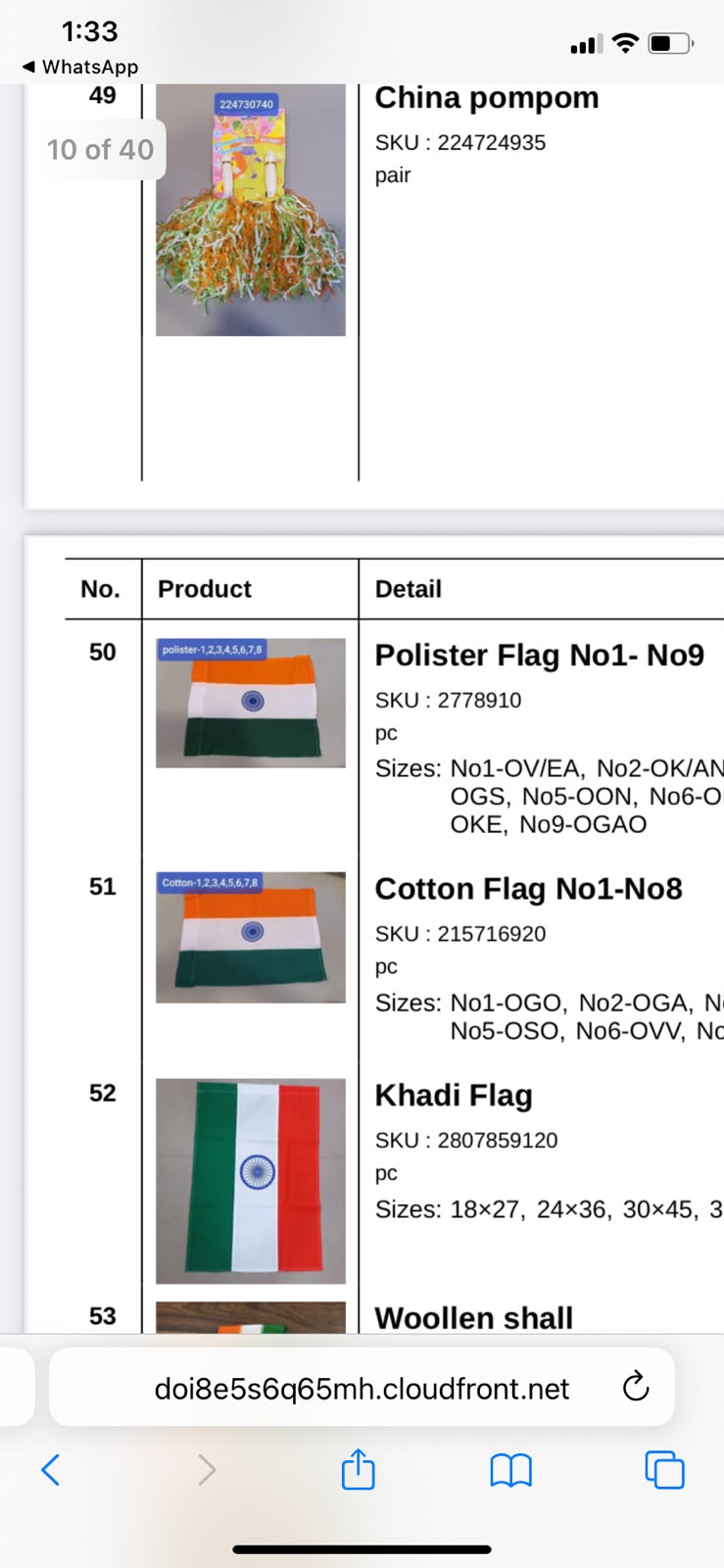Open the bookmarks book icon

510,1470
